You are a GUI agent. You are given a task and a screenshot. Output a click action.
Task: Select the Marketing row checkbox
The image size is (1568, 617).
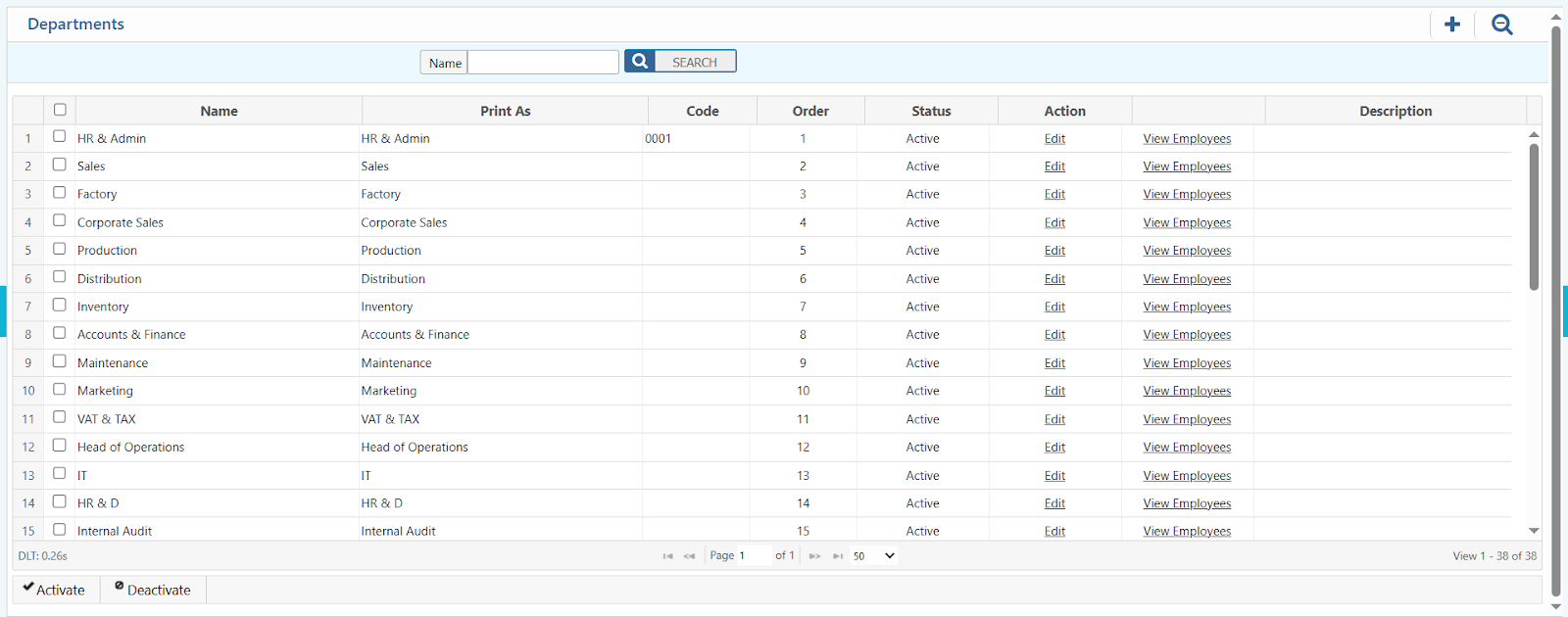point(60,390)
